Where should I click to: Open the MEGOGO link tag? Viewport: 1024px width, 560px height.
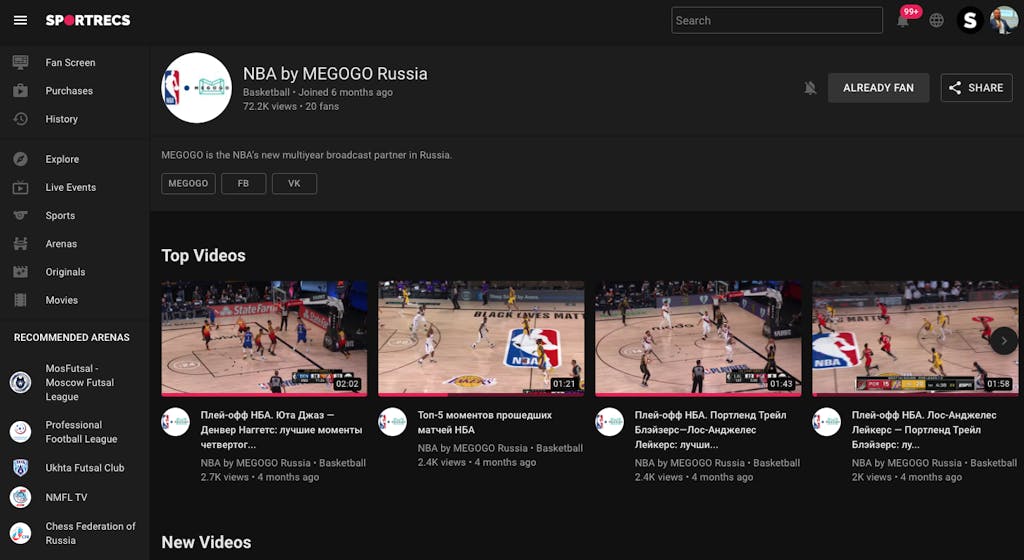188,184
